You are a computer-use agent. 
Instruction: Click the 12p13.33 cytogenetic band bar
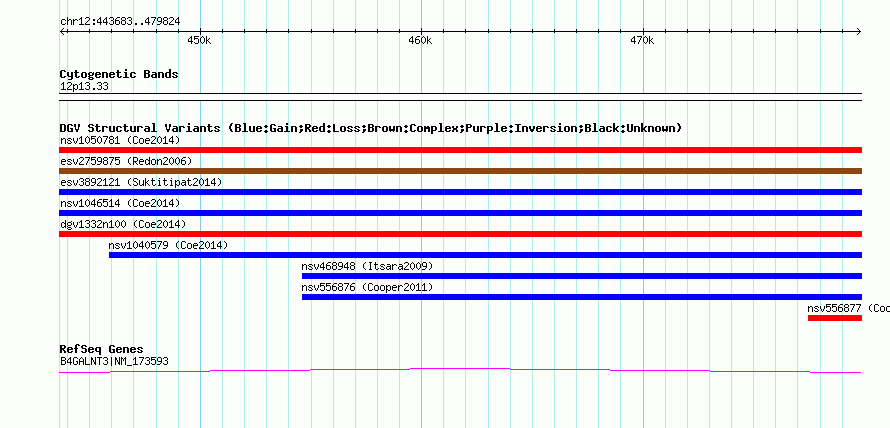click(460, 97)
